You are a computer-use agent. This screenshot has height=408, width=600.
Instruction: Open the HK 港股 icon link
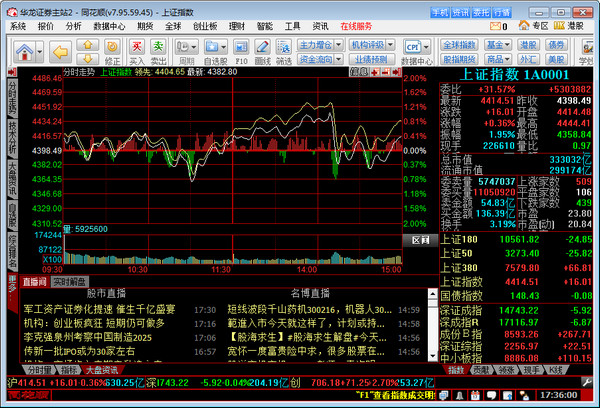coord(569,26)
